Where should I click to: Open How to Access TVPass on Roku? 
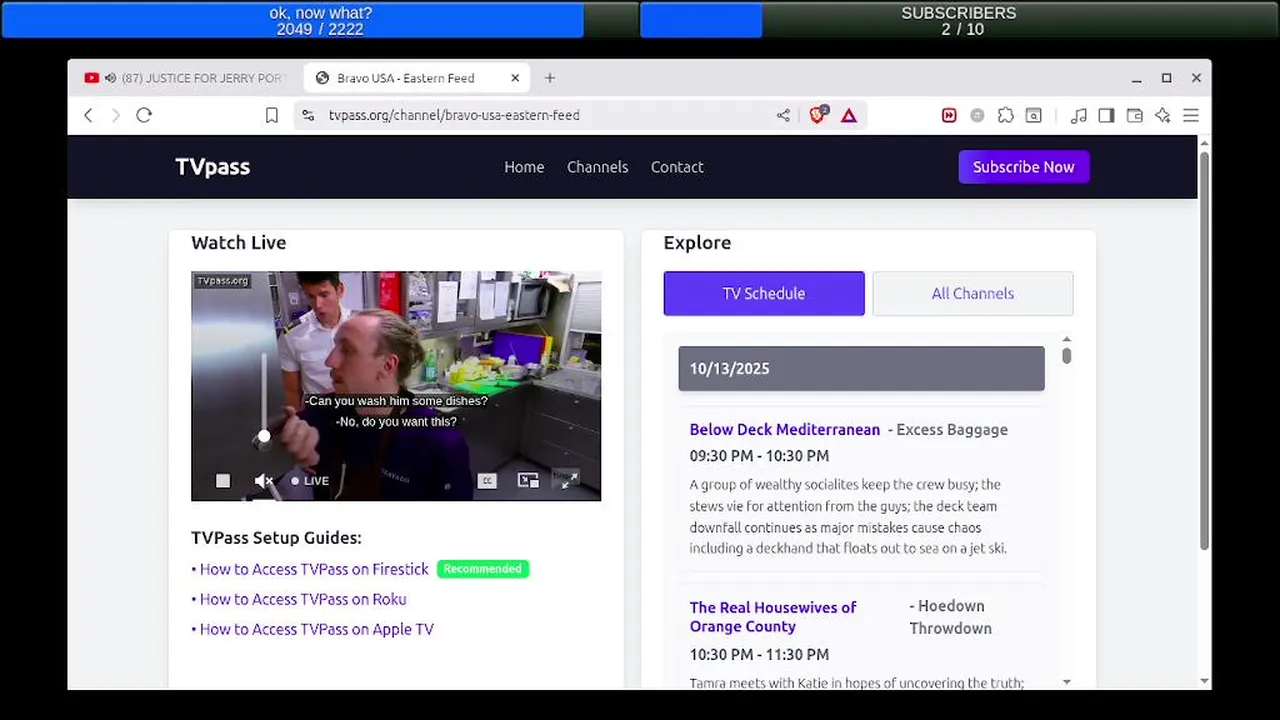303,599
